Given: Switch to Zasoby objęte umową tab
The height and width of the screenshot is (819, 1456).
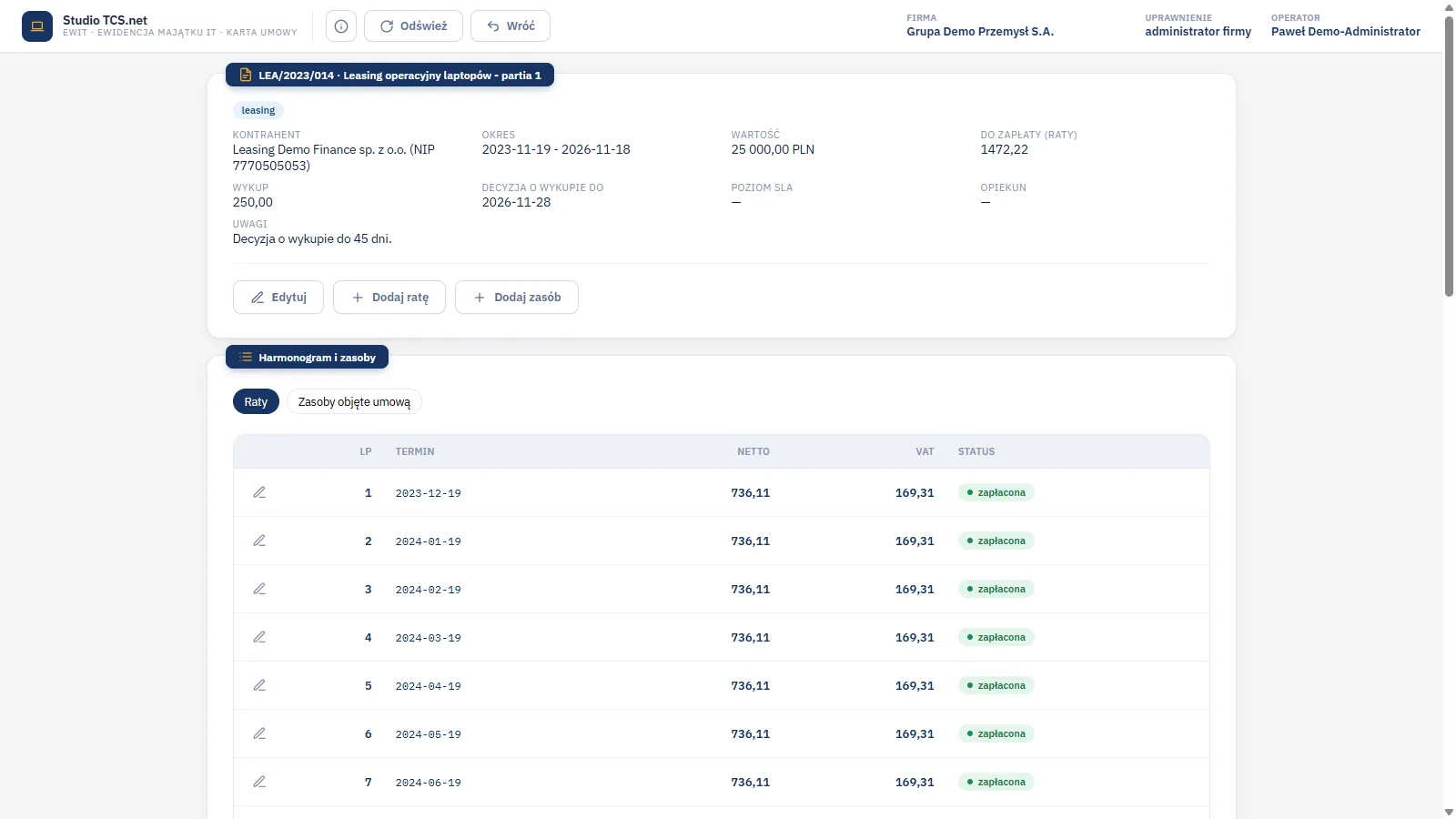Looking at the screenshot, I should coord(354,401).
